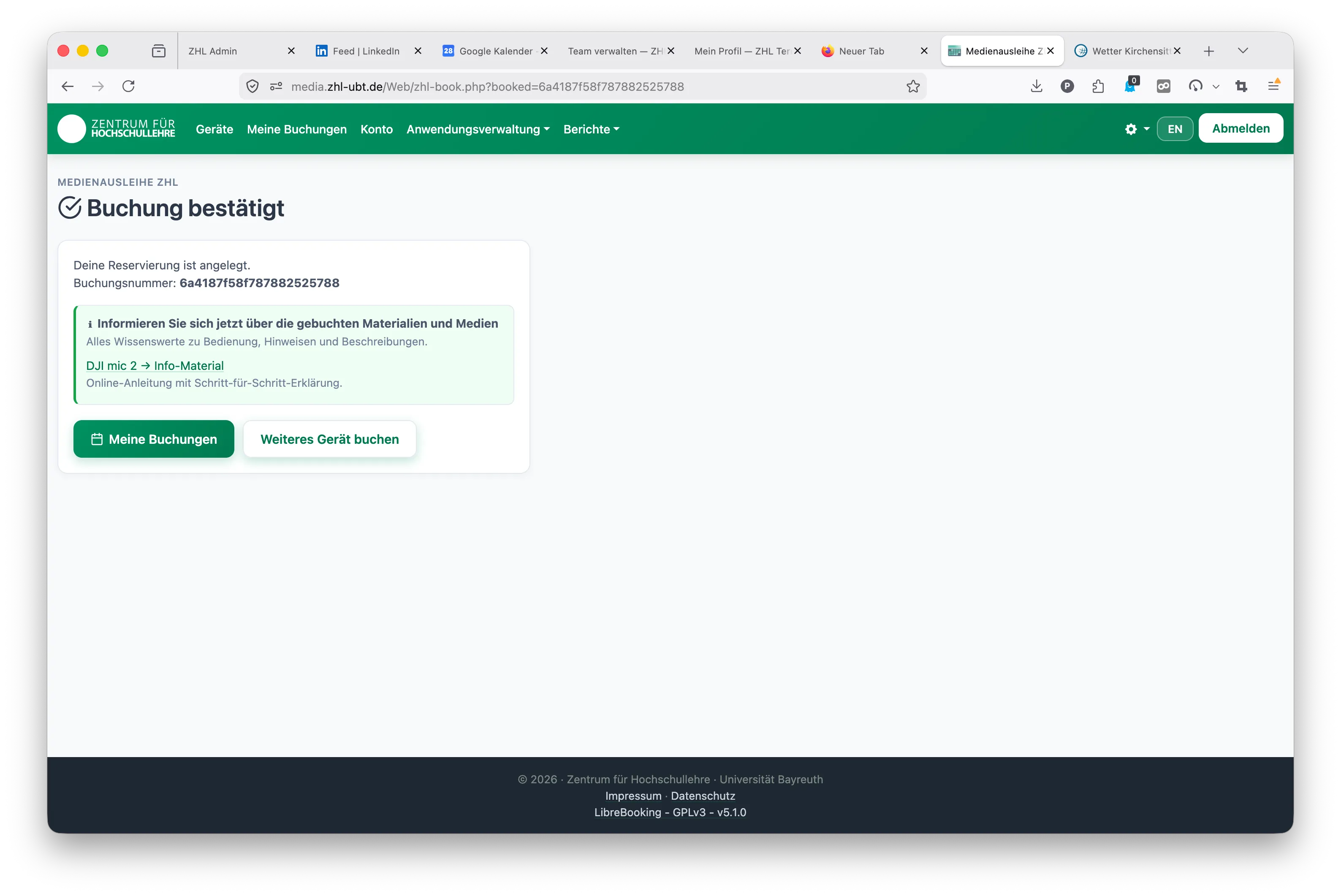The image size is (1341, 896).
Task: Log out with the Abmelden button
Action: 1241,128
